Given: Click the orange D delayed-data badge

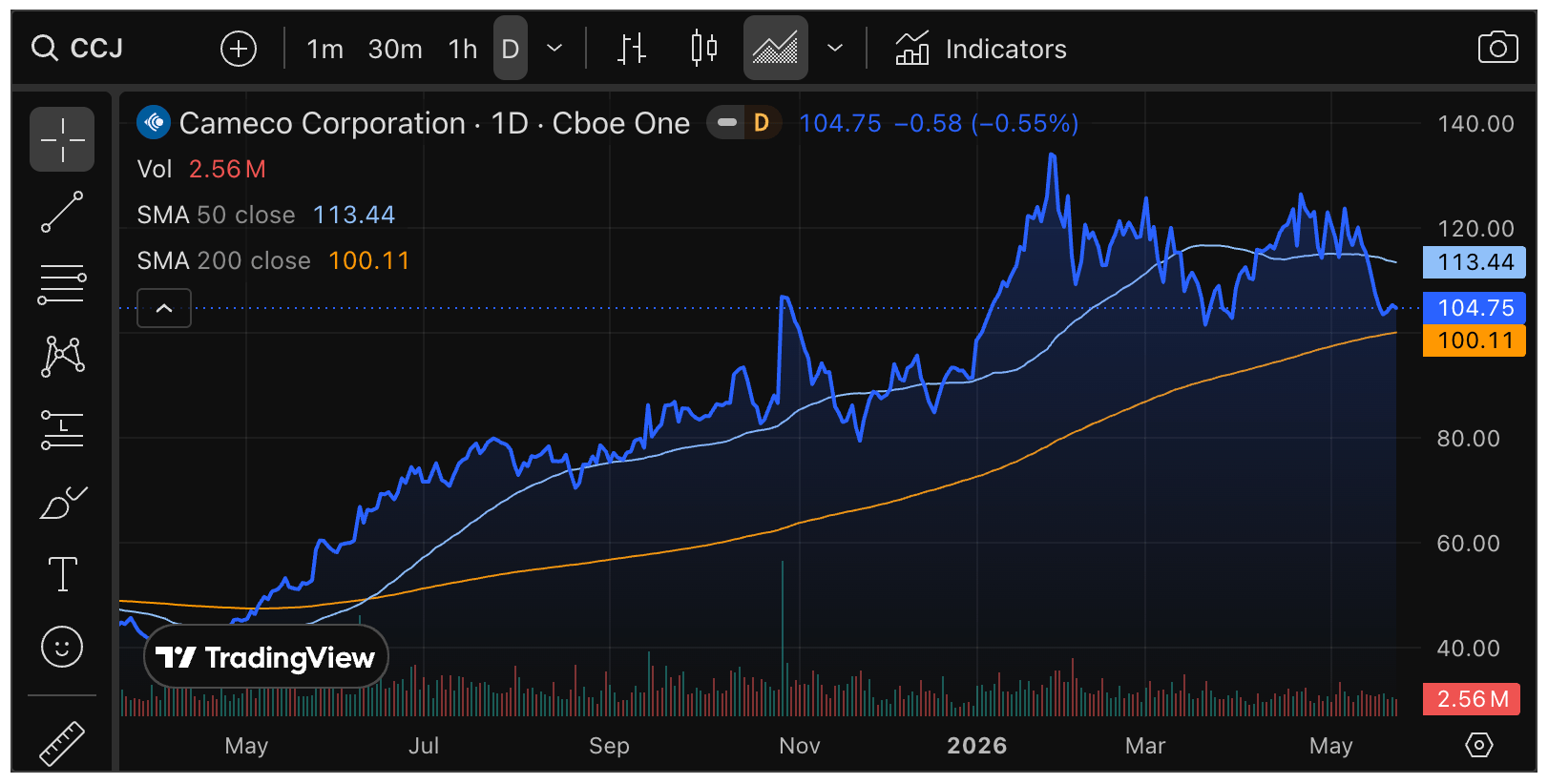Looking at the screenshot, I should [x=762, y=123].
